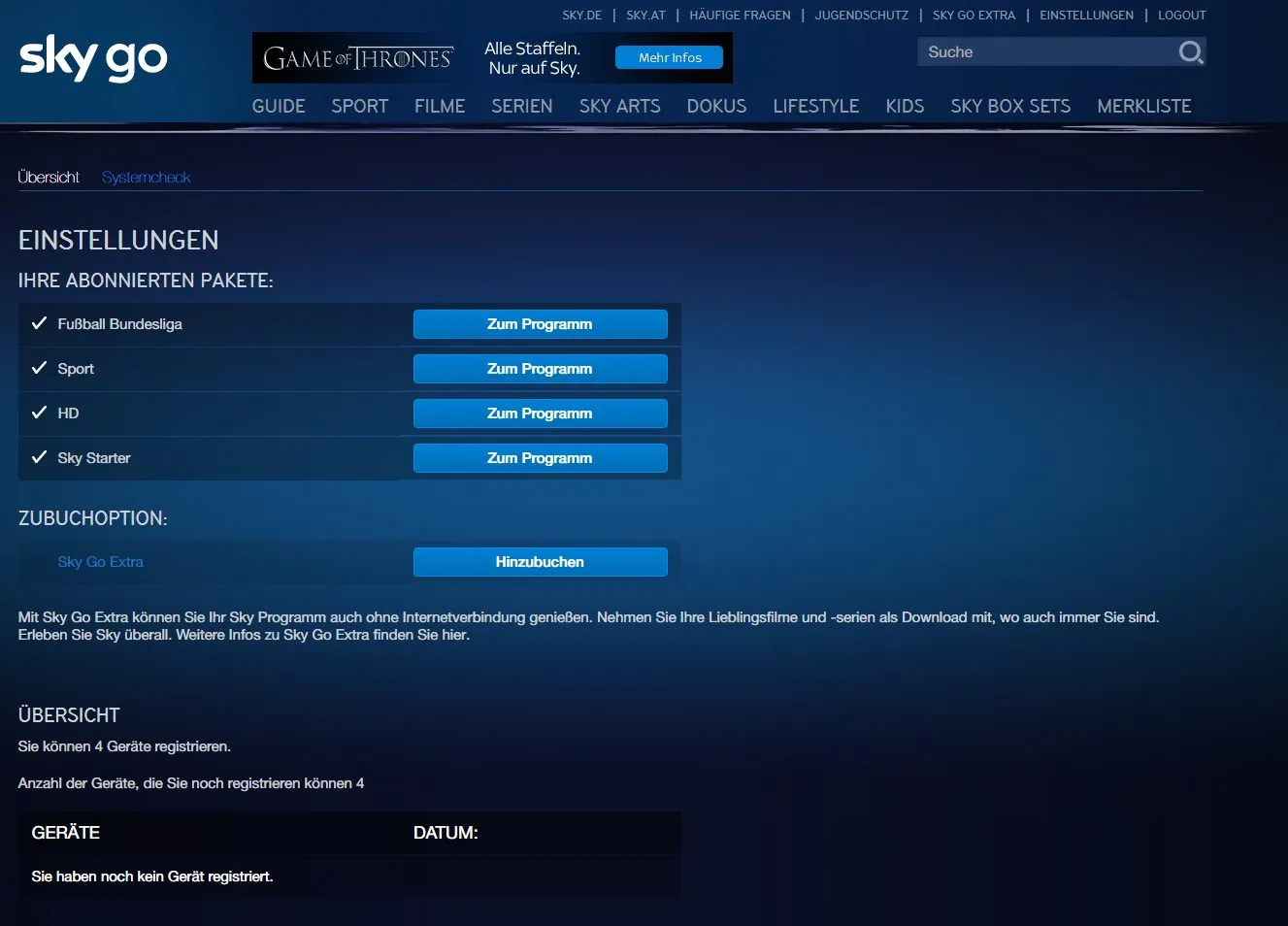This screenshot has width=1288, height=926.
Task: Click the DATUM: column header
Action: pyautogui.click(x=446, y=833)
